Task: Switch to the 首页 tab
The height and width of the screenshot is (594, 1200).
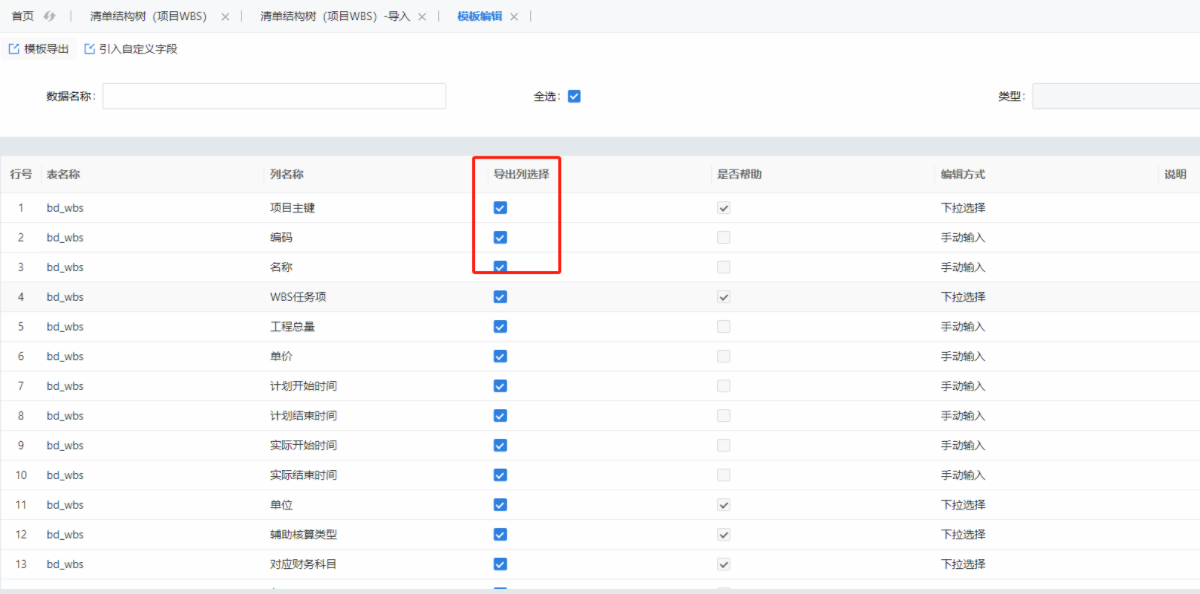Action: coord(22,17)
